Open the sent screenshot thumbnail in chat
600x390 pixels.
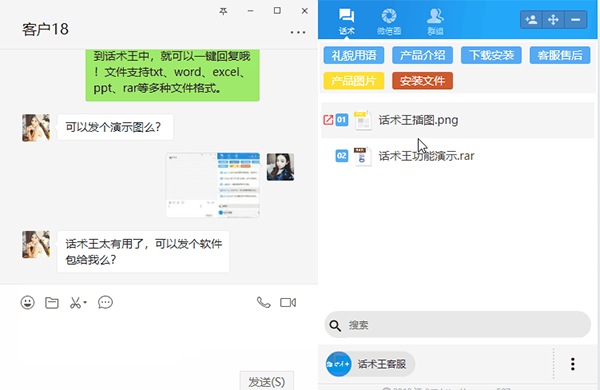pyautogui.click(x=213, y=185)
